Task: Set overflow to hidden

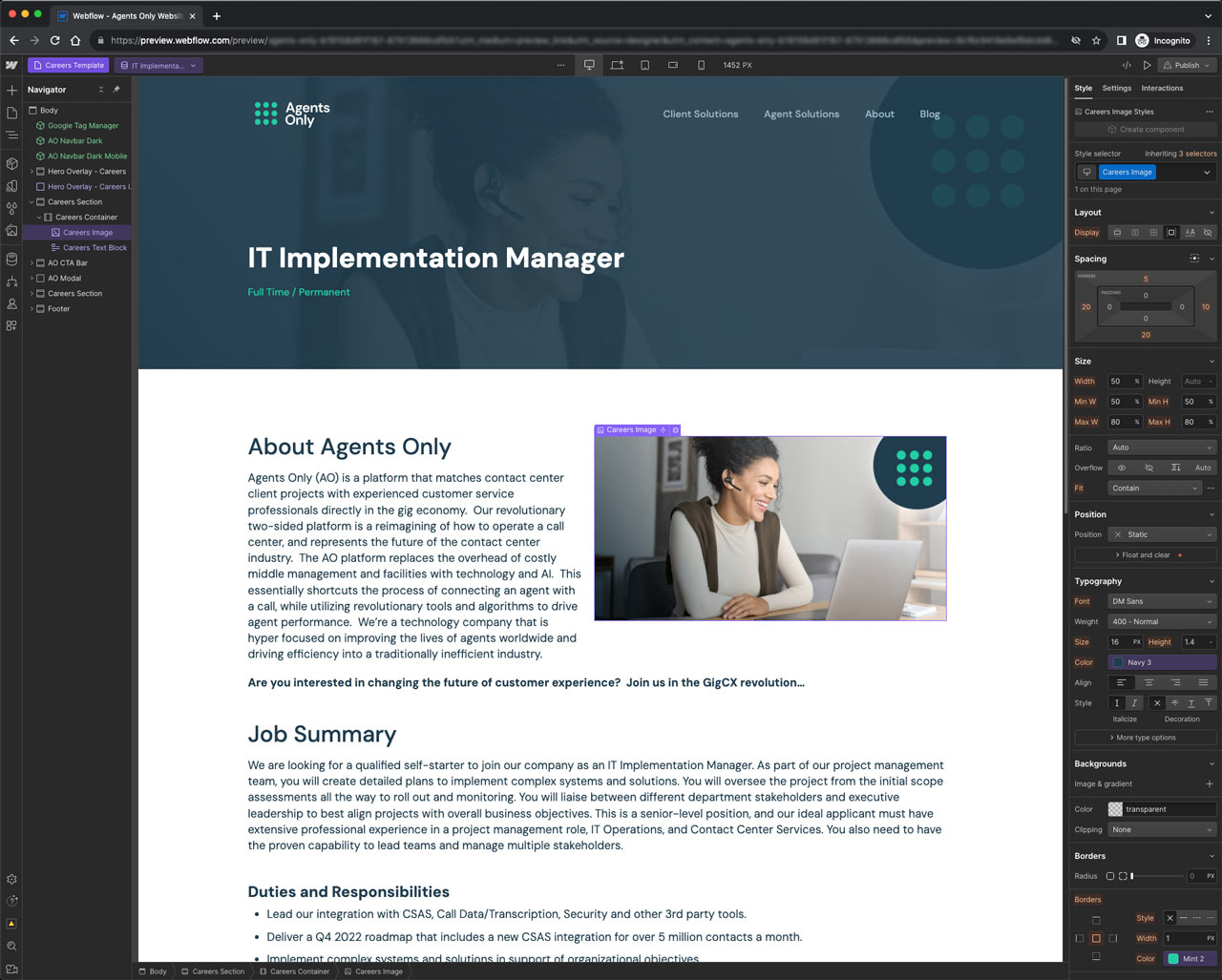Action: 1148,468
